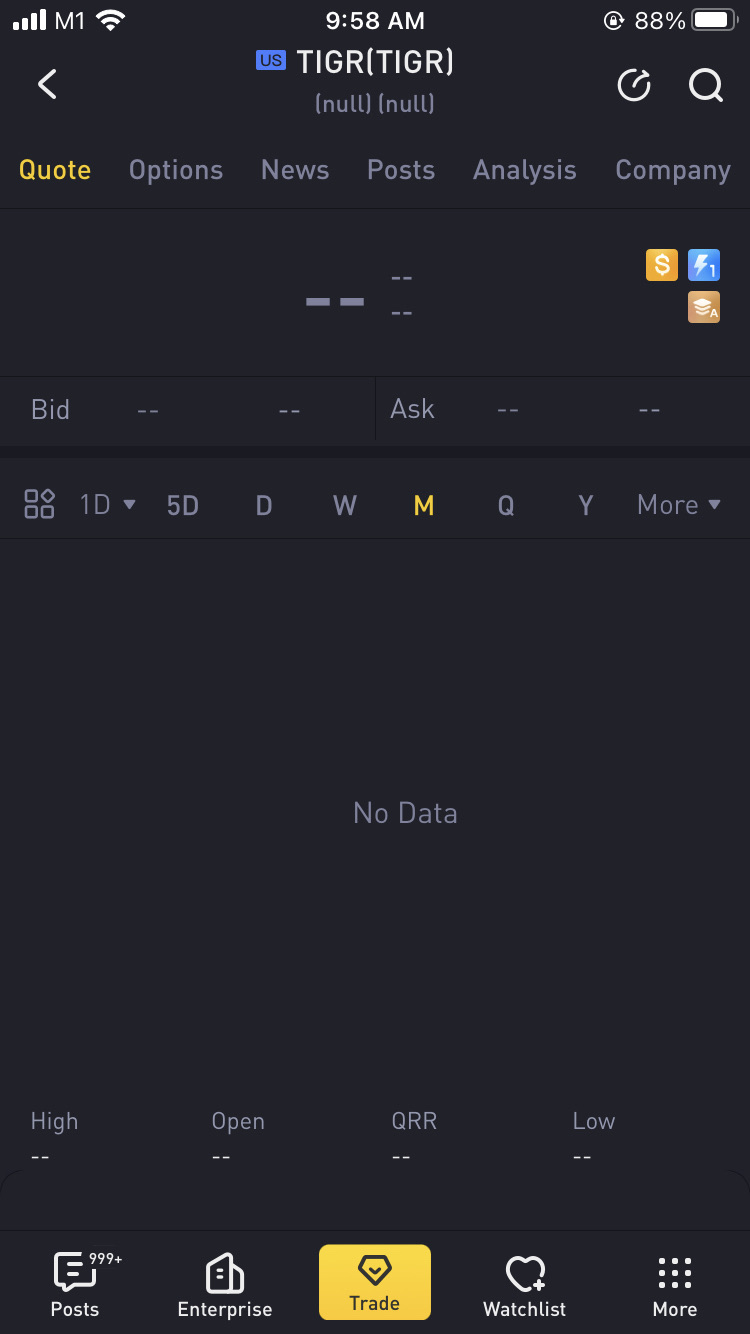Tap the yellow Trade button
This screenshot has height=1334, width=750.
coord(375,1282)
